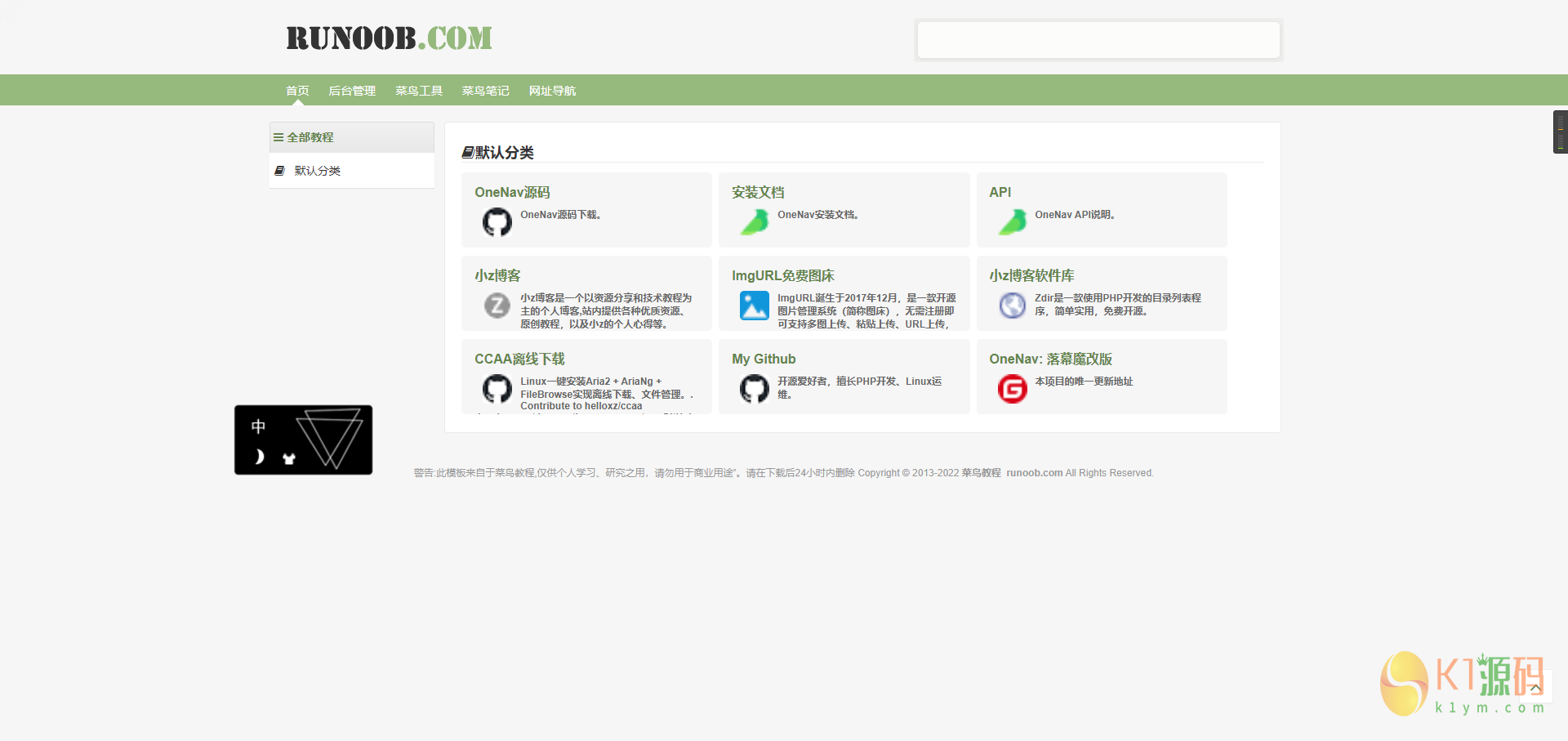Screen dimensions: 1568x741
Task: Open the 小z博客 link title
Action: click(x=497, y=275)
